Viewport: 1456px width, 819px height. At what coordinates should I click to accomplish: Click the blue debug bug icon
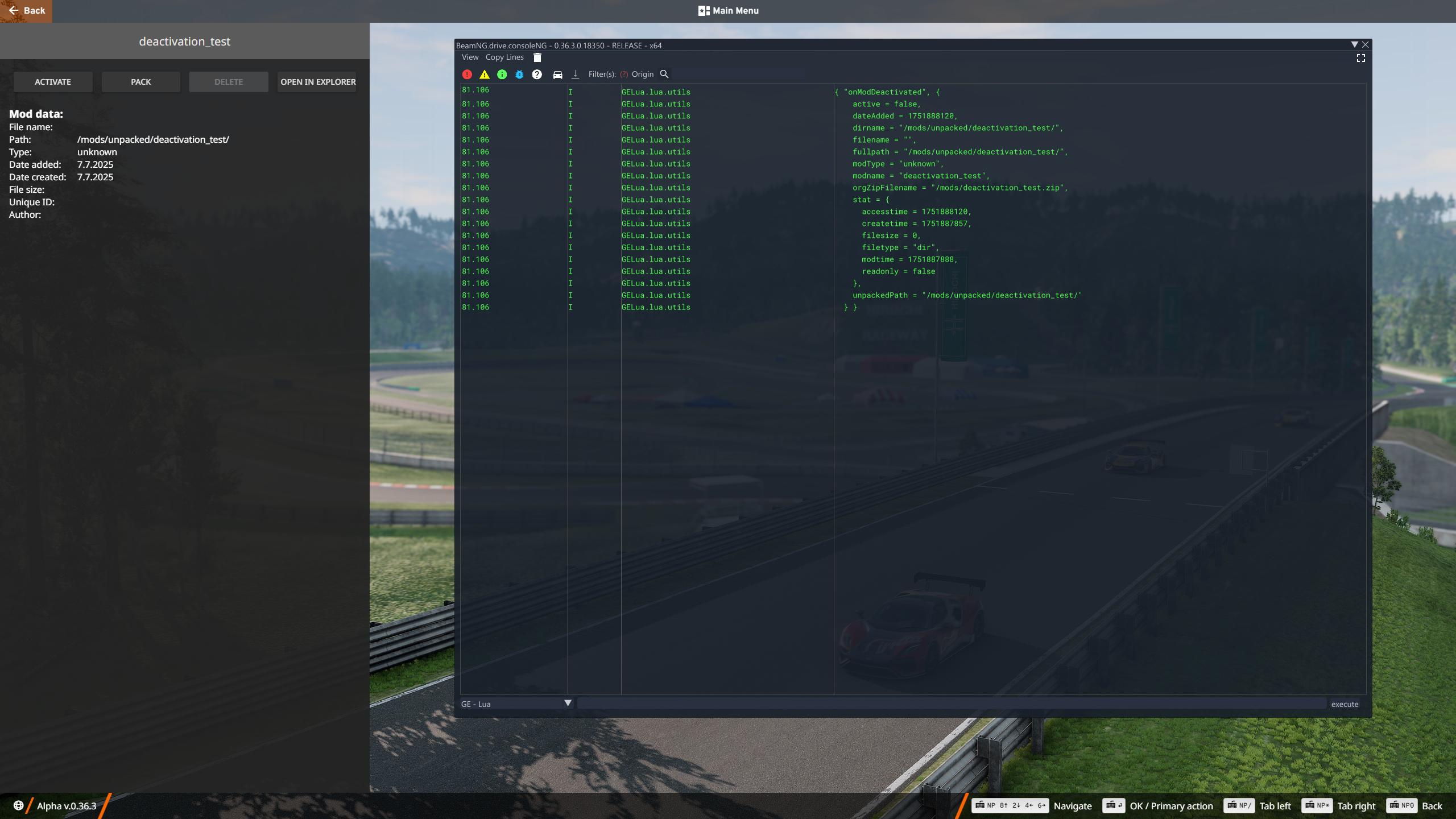(x=519, y=75)
